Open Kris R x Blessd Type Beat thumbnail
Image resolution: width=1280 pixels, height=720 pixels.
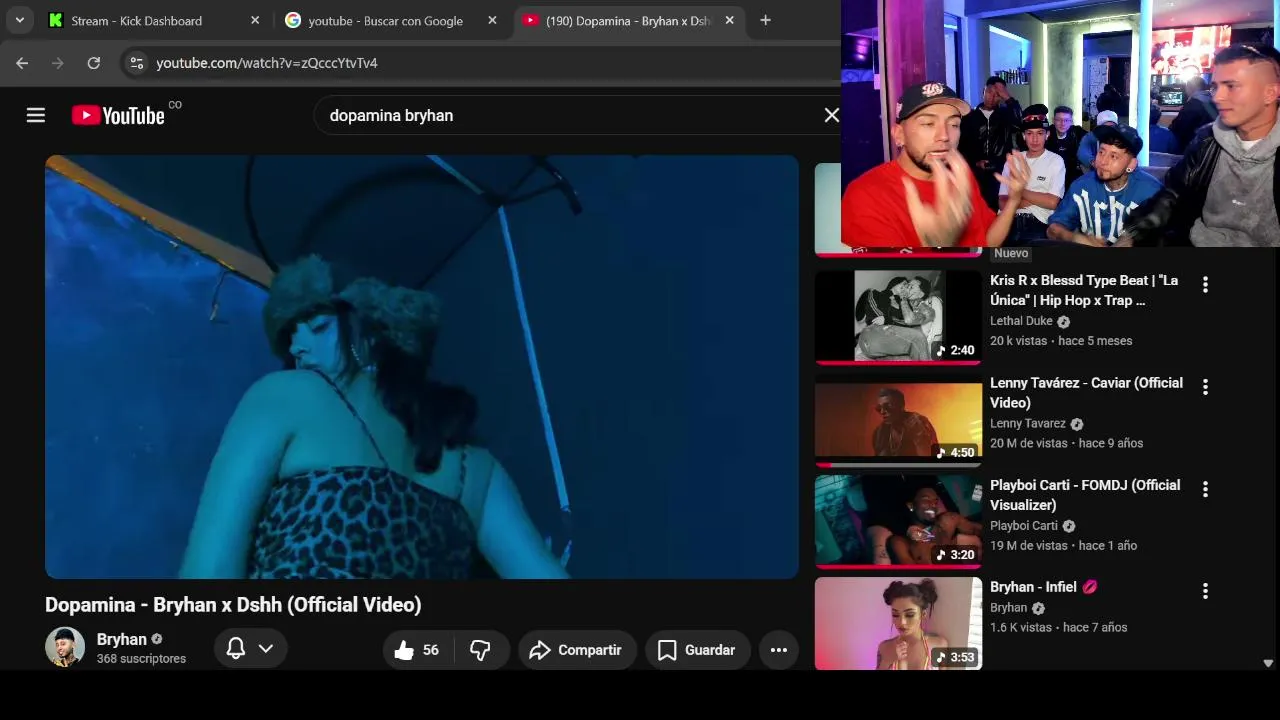pyautogui.click(x=898, y=316)
